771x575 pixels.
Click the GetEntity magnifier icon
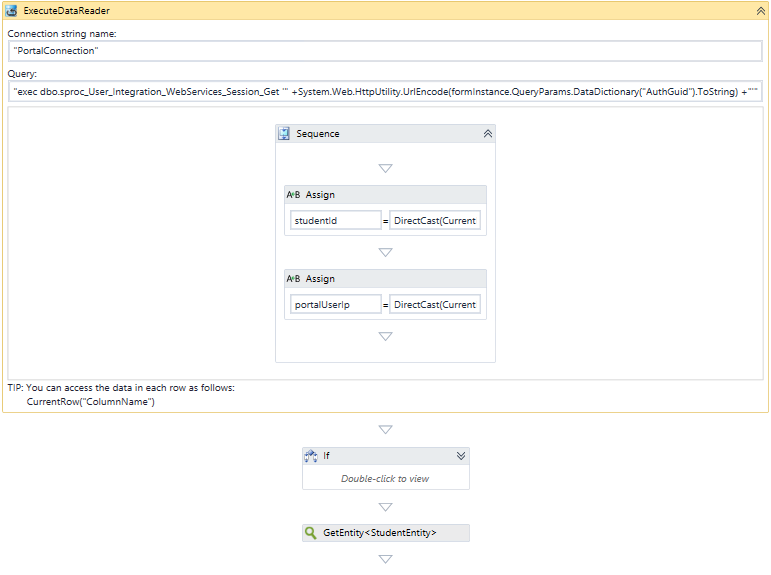311,533
